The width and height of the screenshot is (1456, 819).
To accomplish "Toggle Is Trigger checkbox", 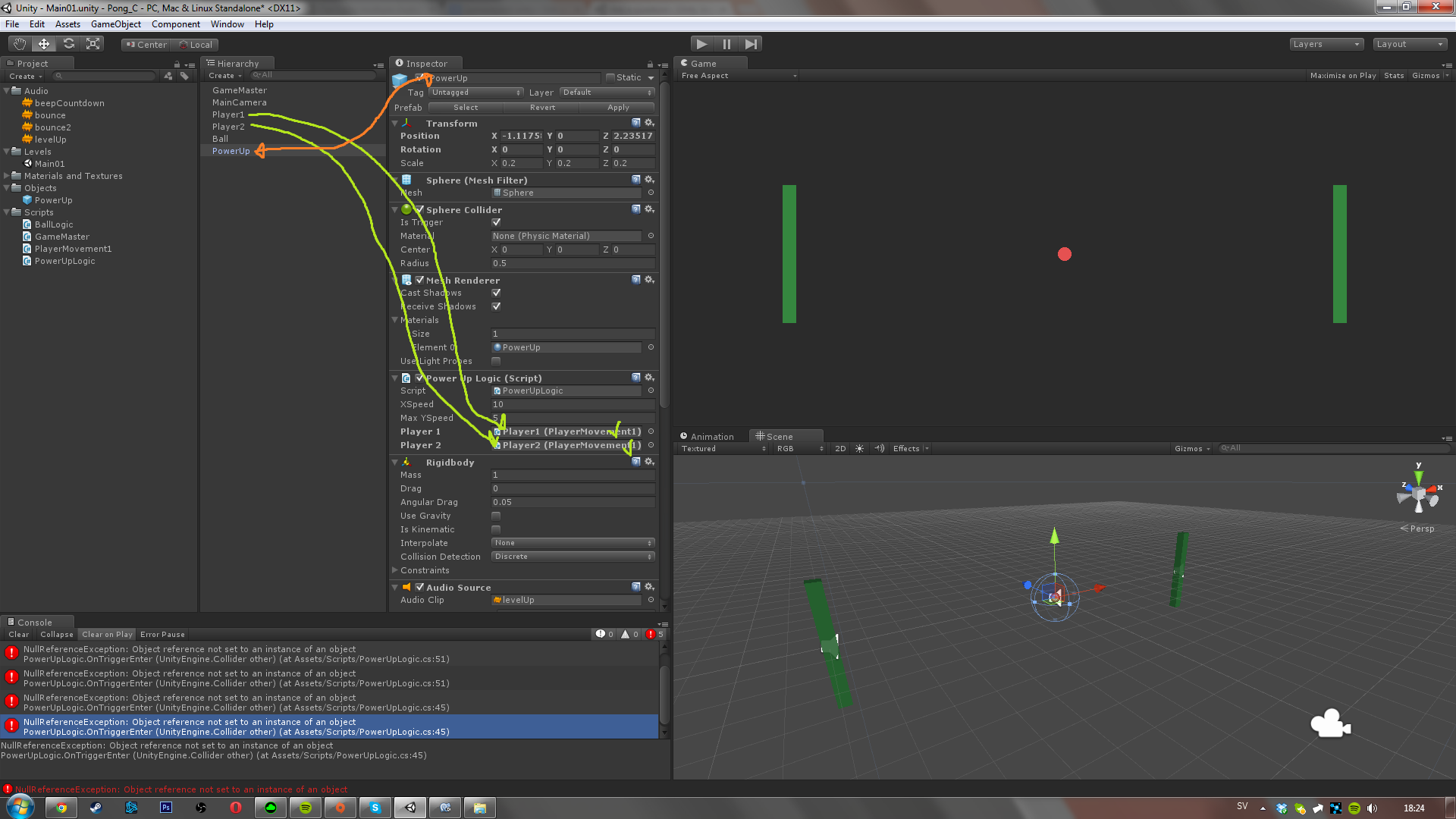I will [496, 222].
